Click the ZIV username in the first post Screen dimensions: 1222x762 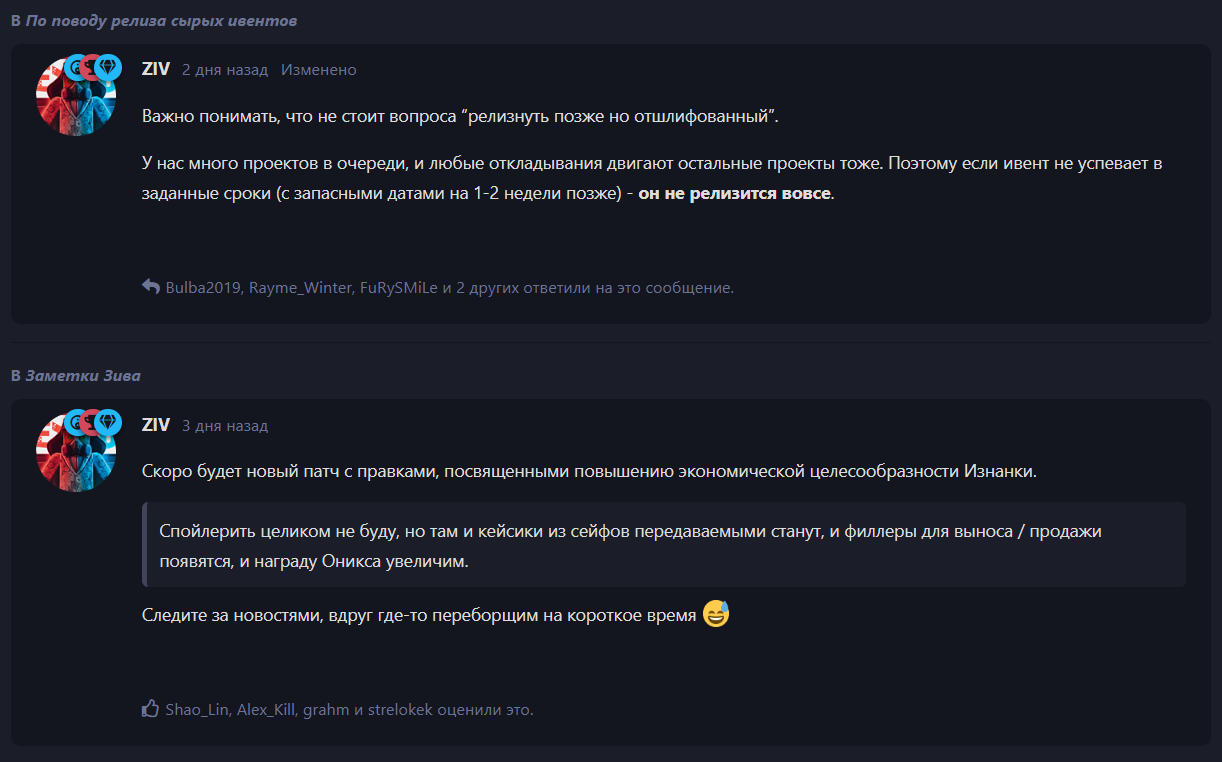156,69
